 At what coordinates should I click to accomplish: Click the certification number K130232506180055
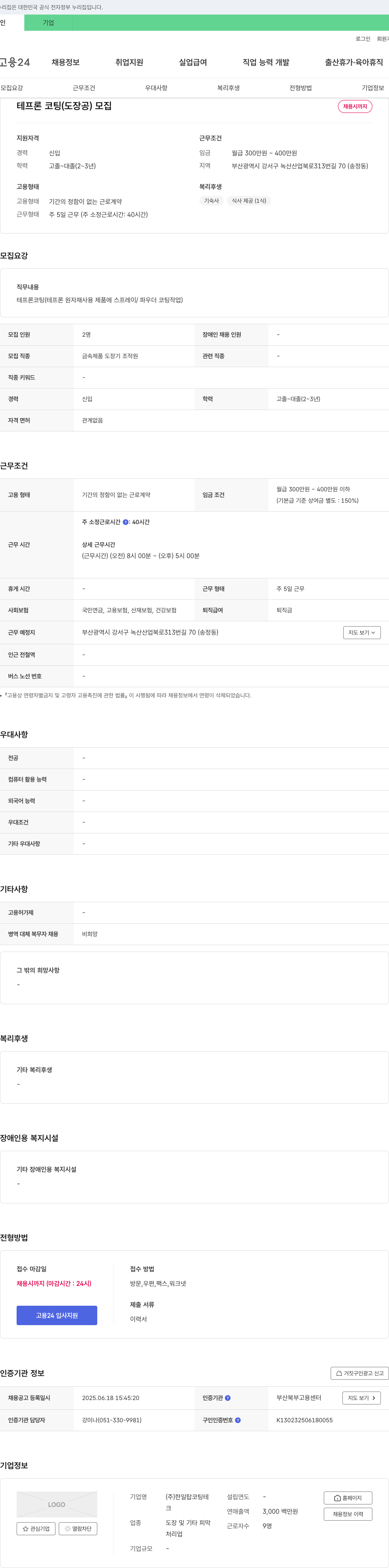coord(304,1420)
